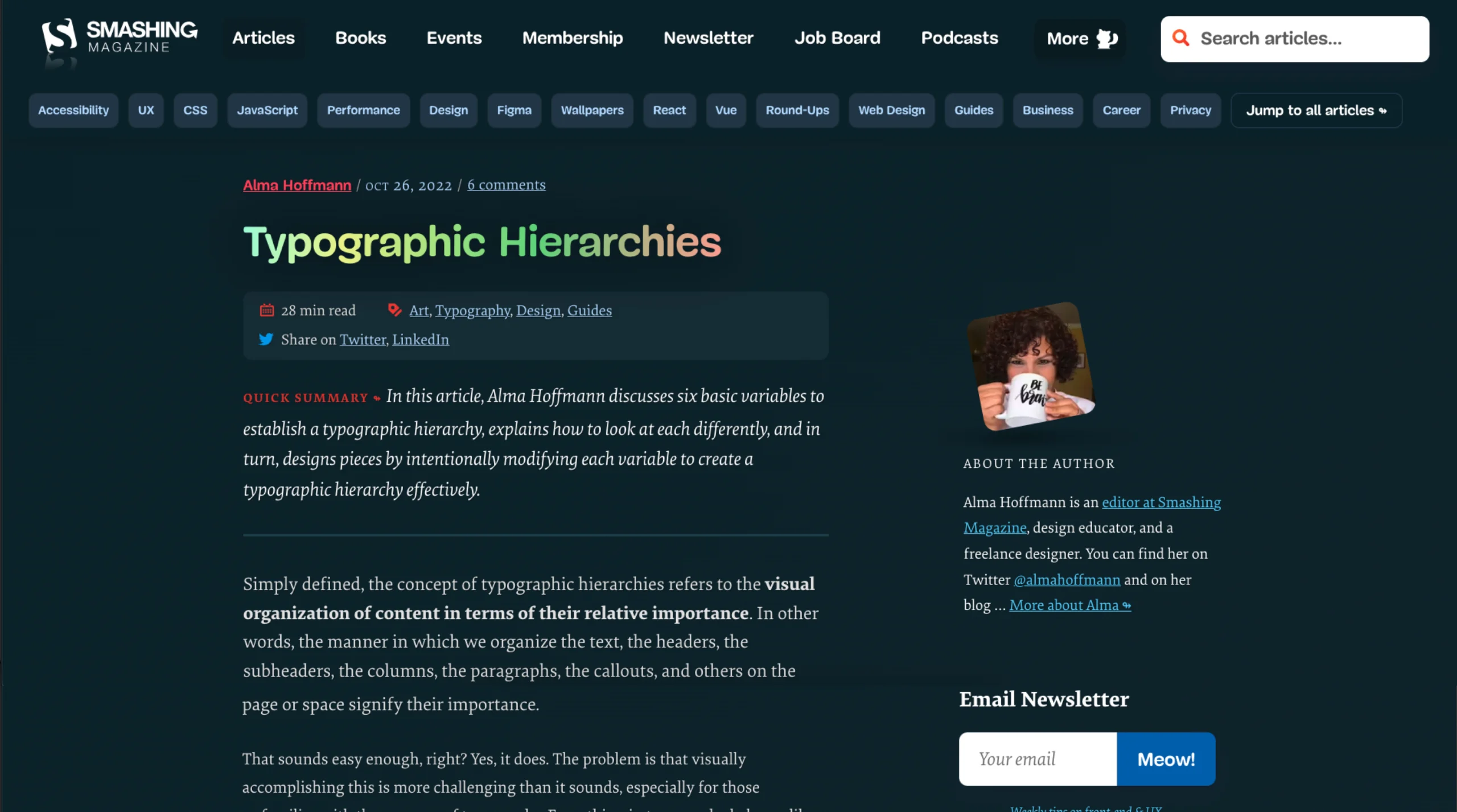Open the 6 comments link
The height and width of the screenshot is (812, 1457).
(506, 185)
